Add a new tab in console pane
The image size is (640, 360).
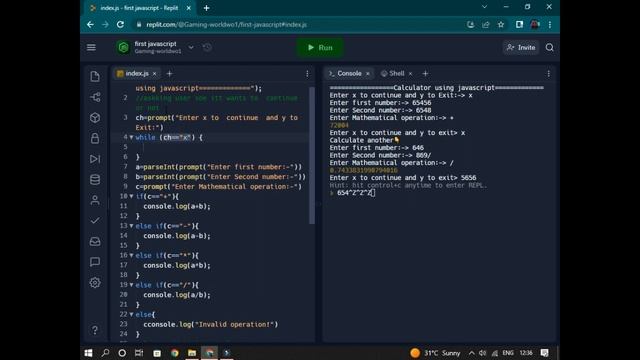tap(425, 73)
